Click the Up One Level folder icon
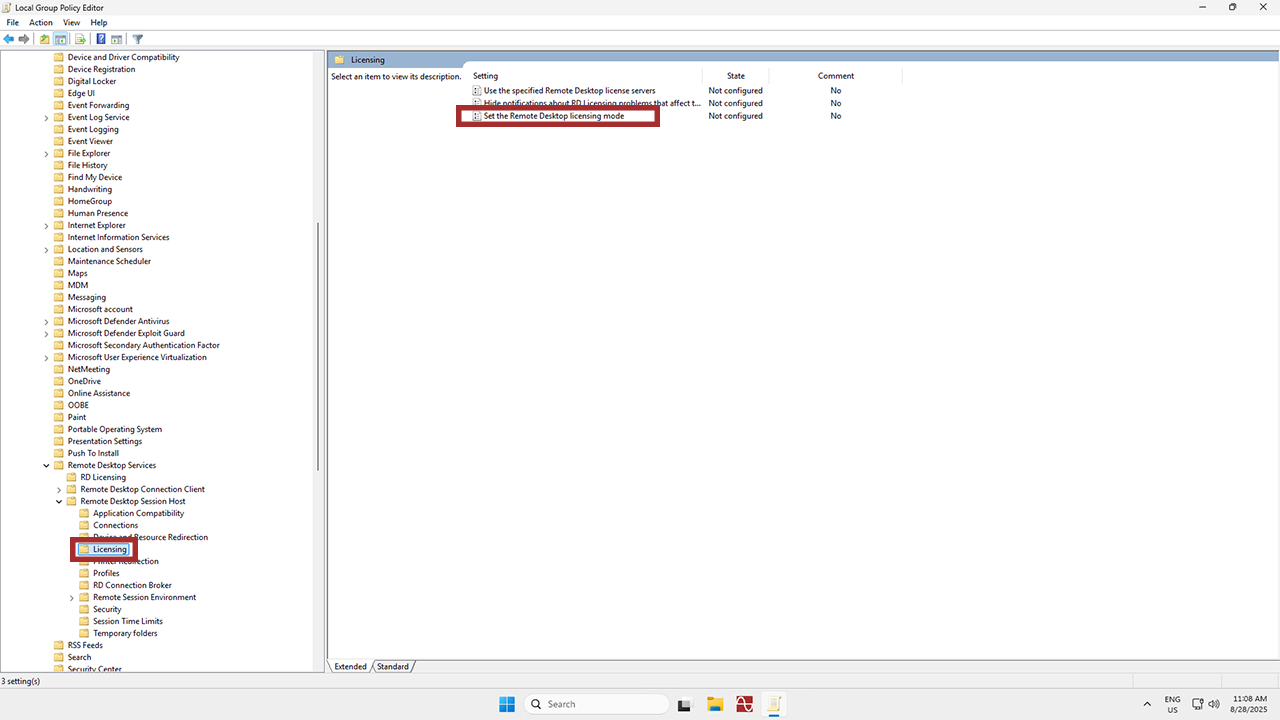Image resolution: width=1280 pixels, height=720 pixels. [44, 39]
